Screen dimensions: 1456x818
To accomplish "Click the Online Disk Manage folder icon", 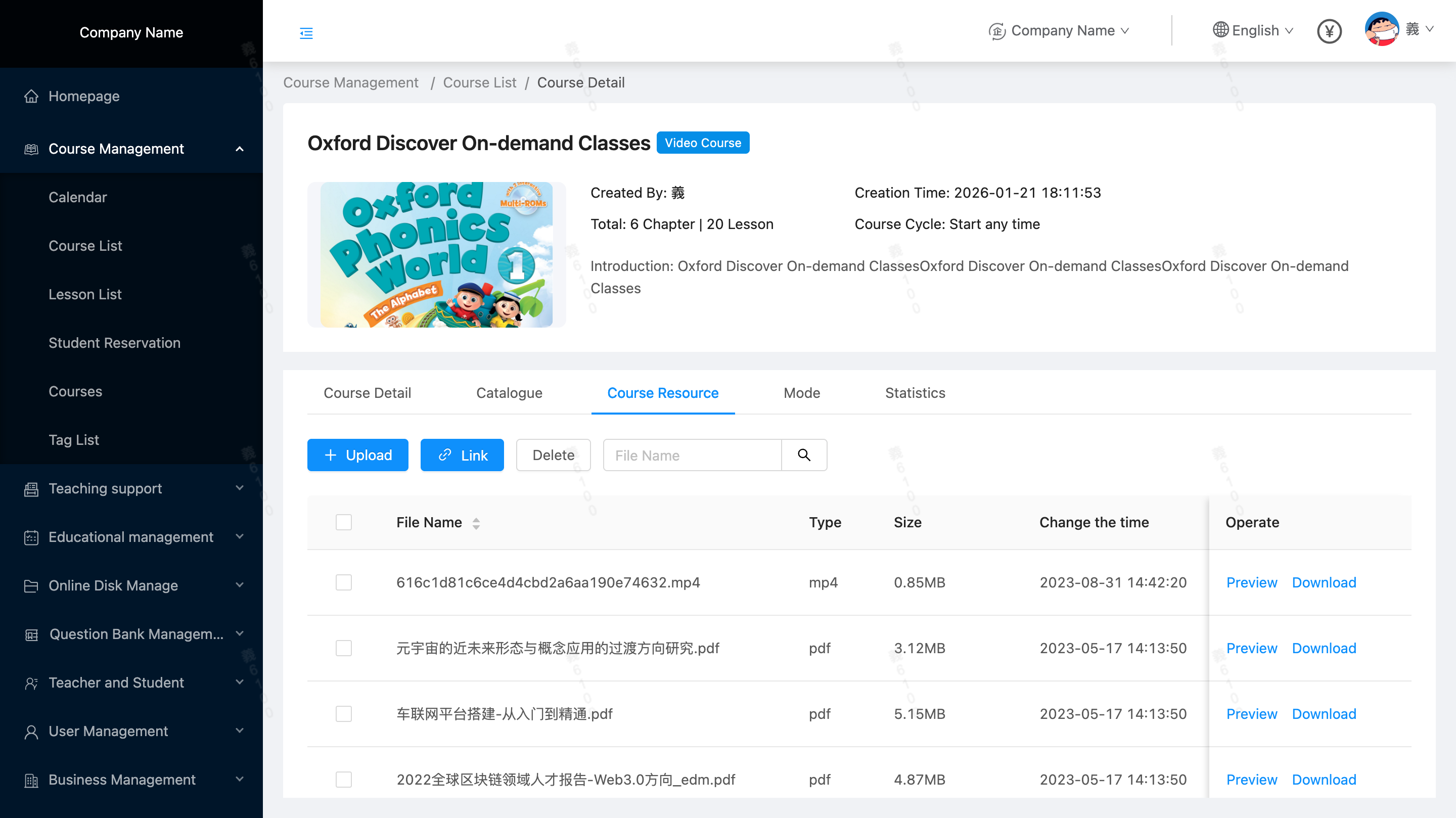I will pyautogui.click(x=31, y=585).
